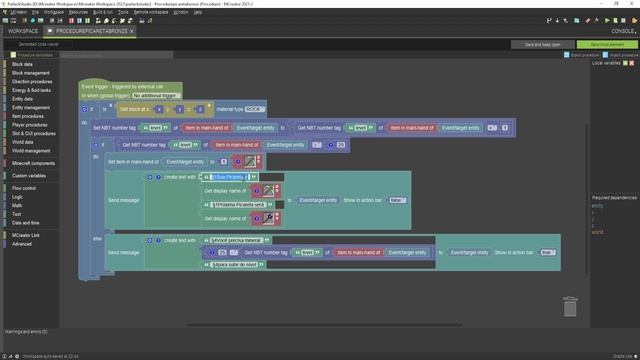Click the Gradle idle status text
The width and height of the screenshot is (640, 360).
(622, 356)
